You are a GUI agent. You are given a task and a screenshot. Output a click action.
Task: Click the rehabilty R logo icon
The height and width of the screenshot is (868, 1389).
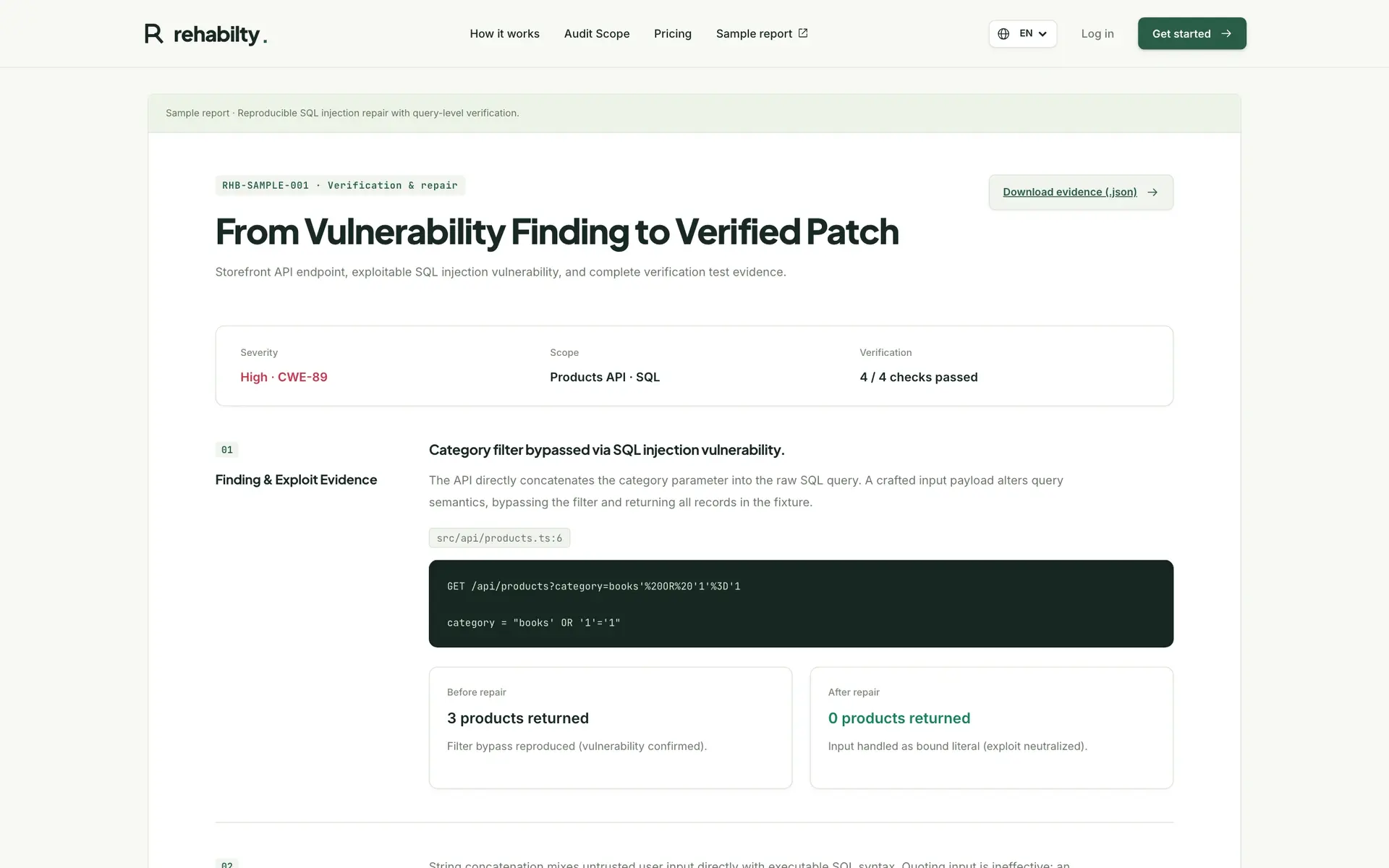tap(153, 33)
